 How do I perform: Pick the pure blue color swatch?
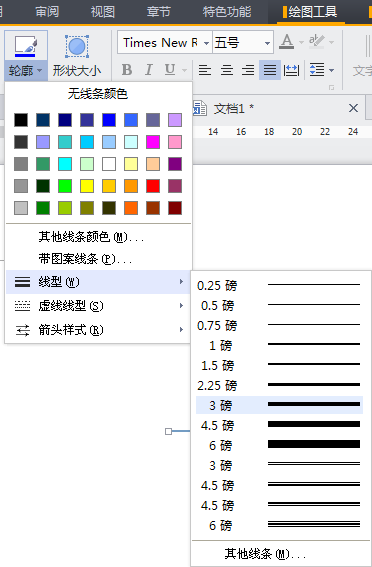pyautogui.click(x=109, y=120)
